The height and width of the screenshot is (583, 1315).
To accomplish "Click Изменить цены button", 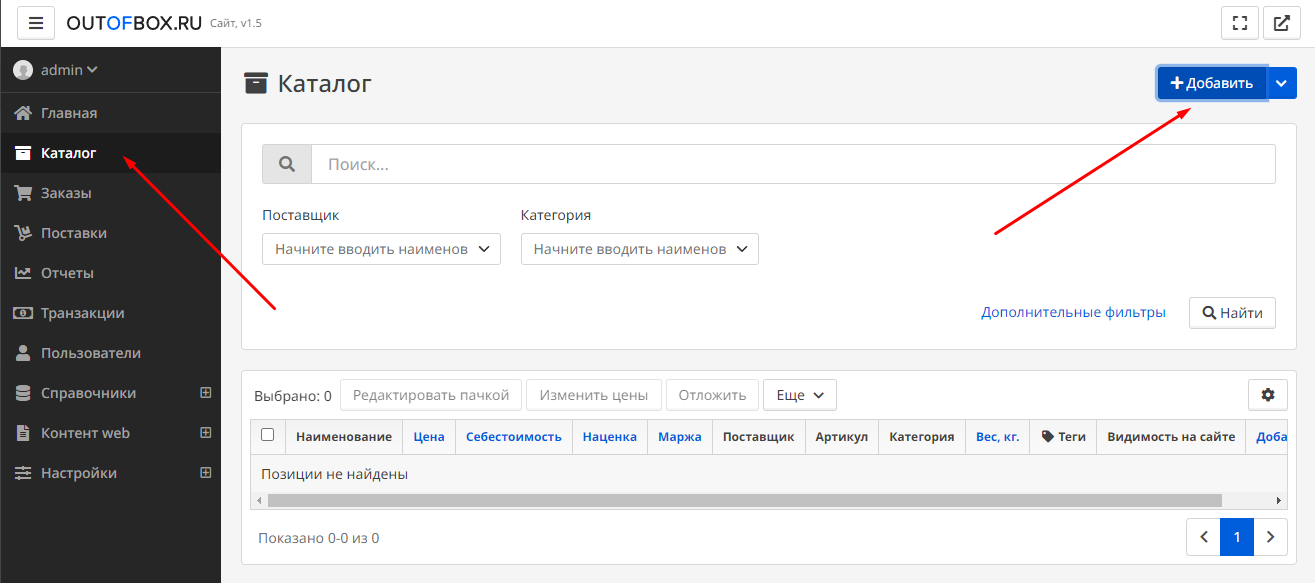I will (594, 395).
